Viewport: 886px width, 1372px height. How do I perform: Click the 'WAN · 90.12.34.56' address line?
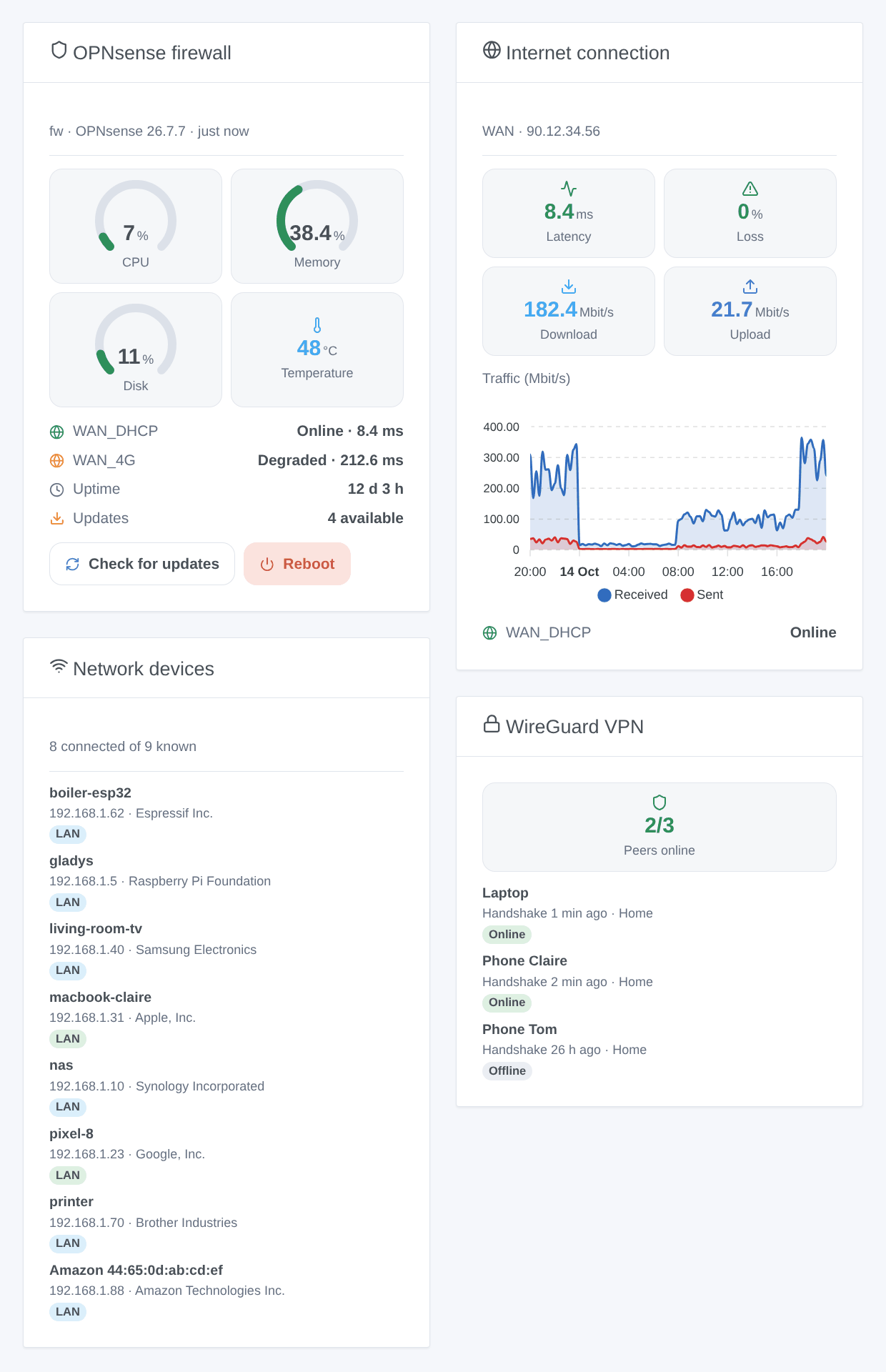coord(541,131)
